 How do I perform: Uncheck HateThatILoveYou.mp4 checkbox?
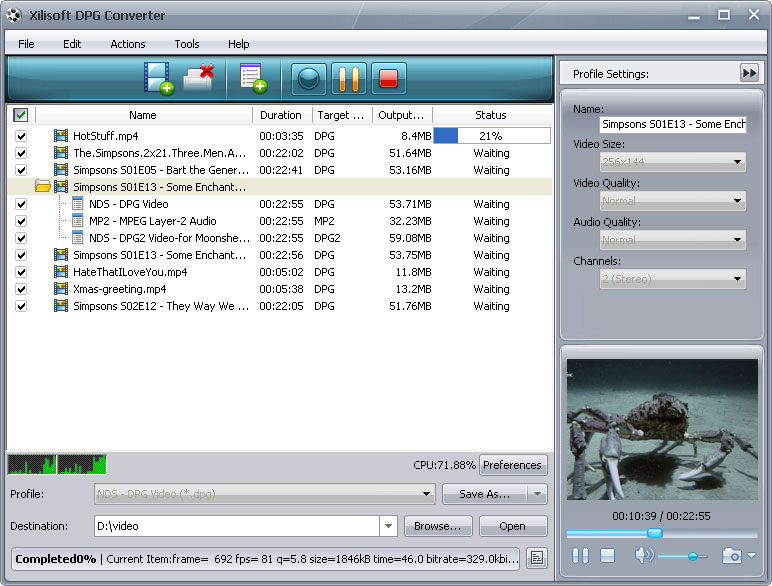tap(21, 272)
